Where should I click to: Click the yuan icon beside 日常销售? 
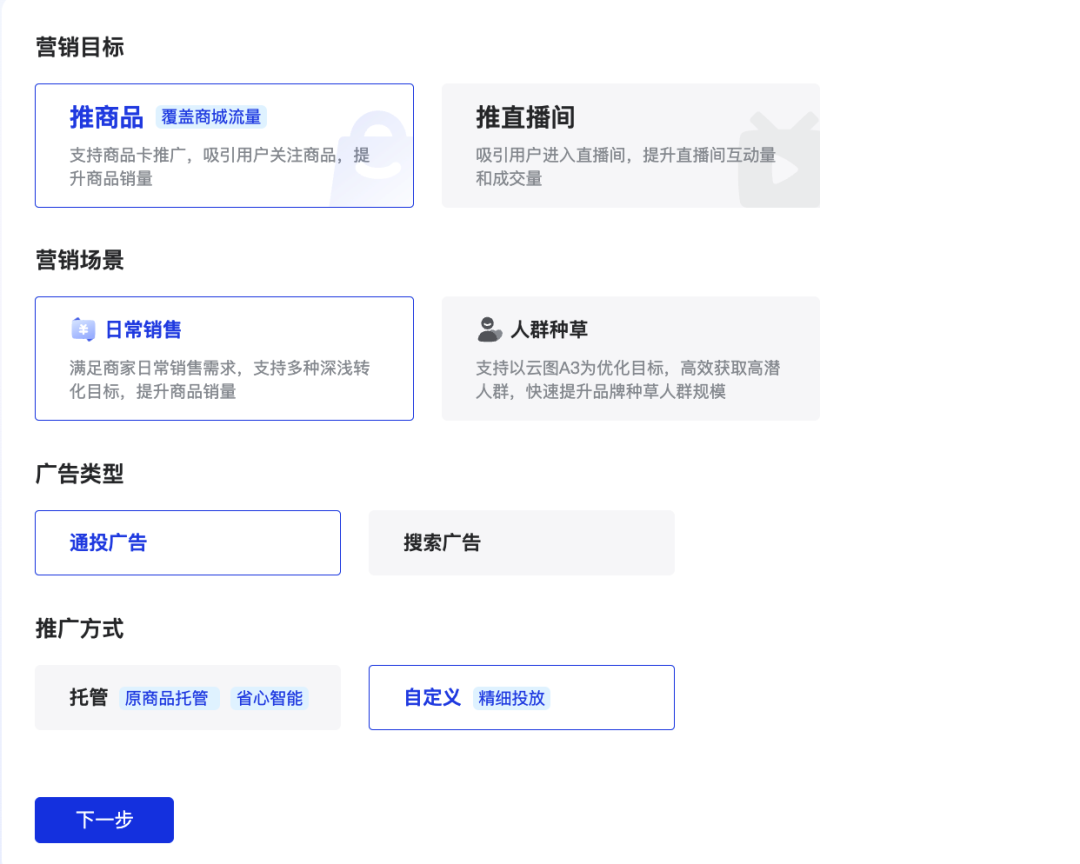click(x=83, y=329)
